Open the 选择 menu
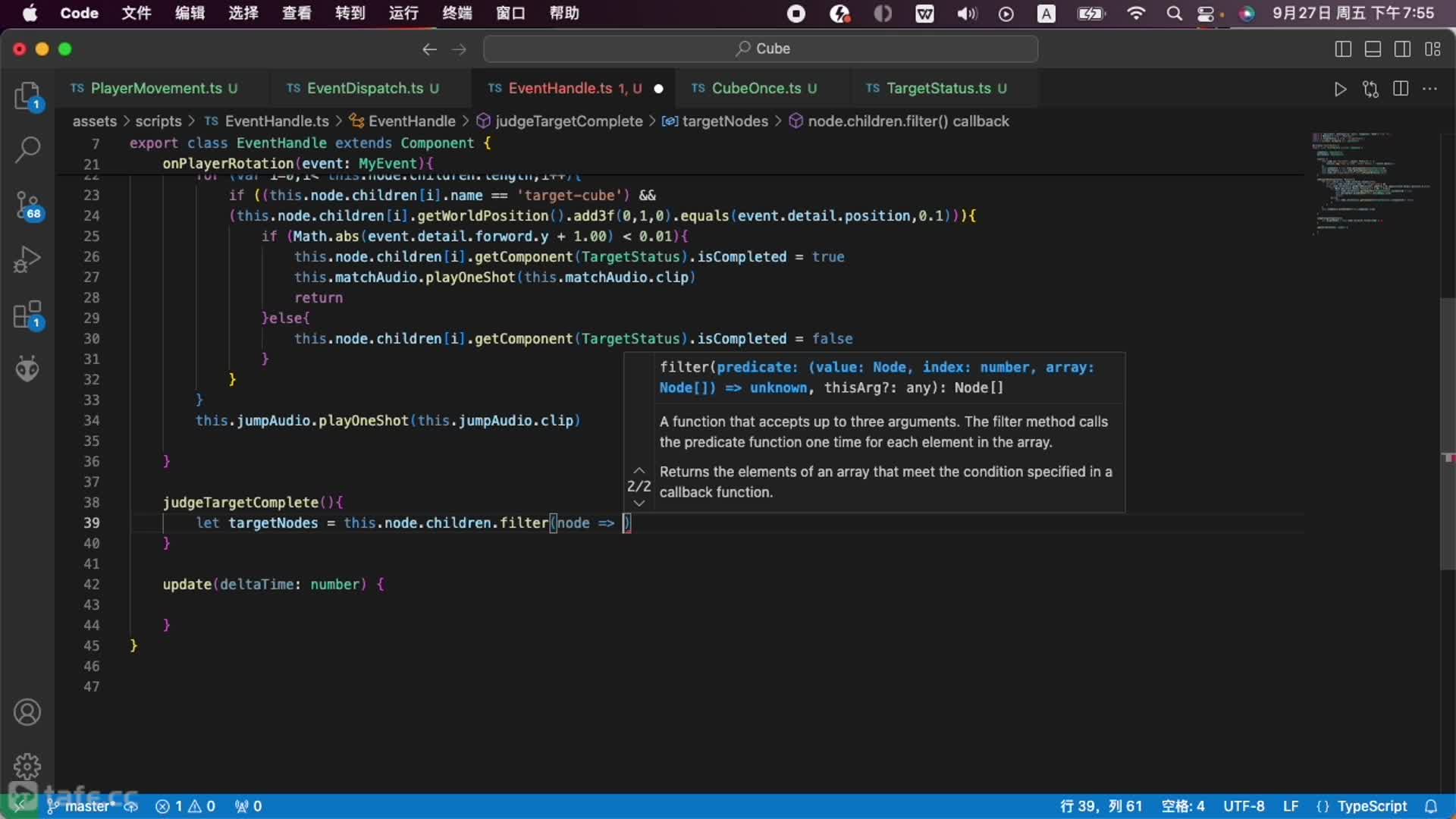Screen dimensions: 1456x819 tap(243, 13)
